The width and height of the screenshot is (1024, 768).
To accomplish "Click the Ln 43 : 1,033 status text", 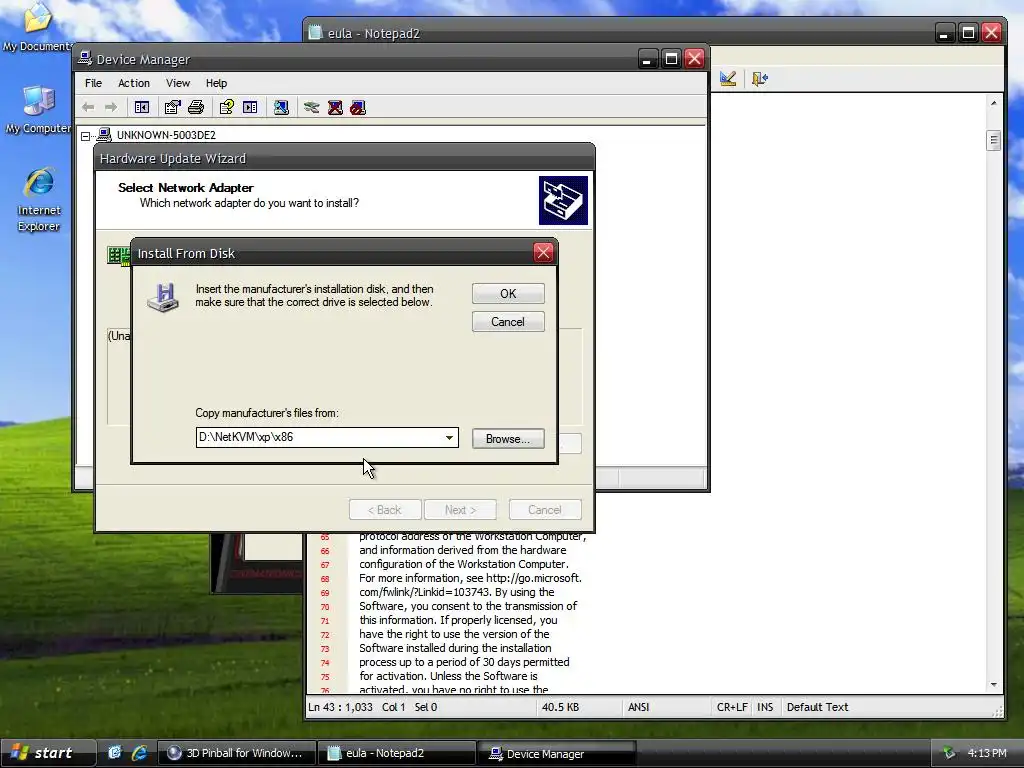I will (340, 707).
